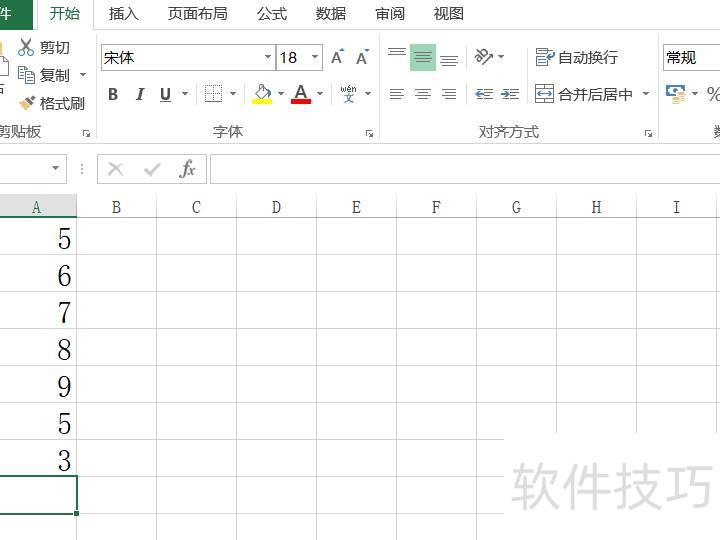
Task: Select the Format Painter (格式刷) tool
Action: 51,103
